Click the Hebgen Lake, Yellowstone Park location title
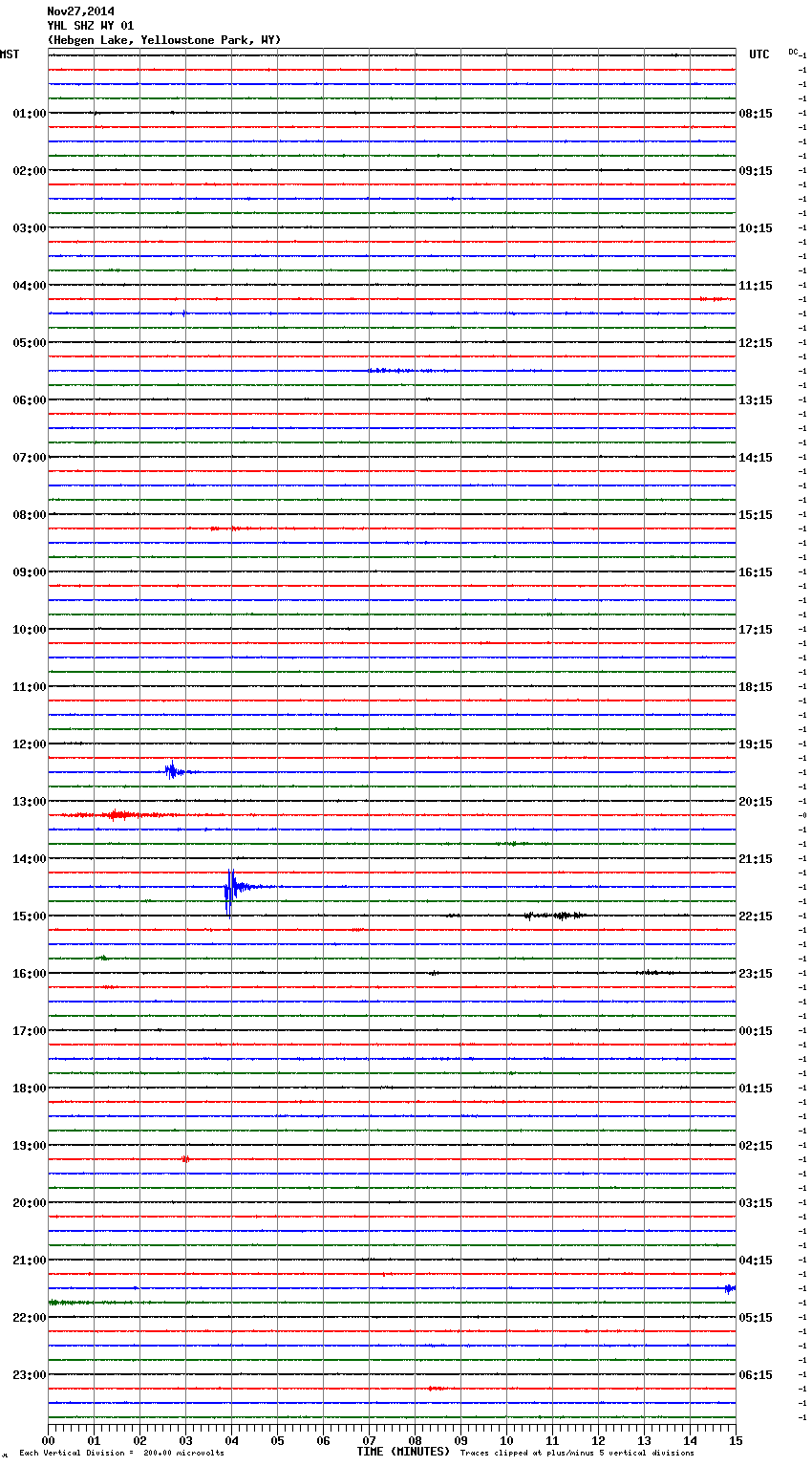 point(164,40)
